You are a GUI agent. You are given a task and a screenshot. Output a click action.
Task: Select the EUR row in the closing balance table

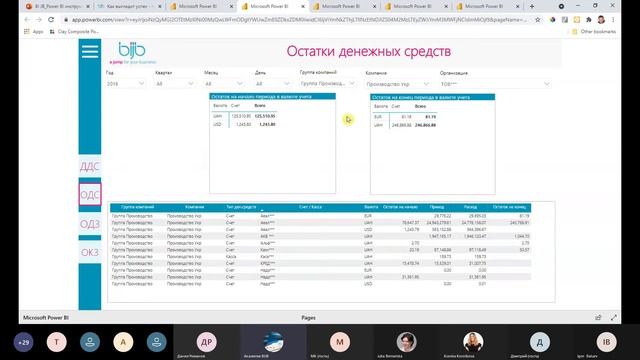pos(404,117)
